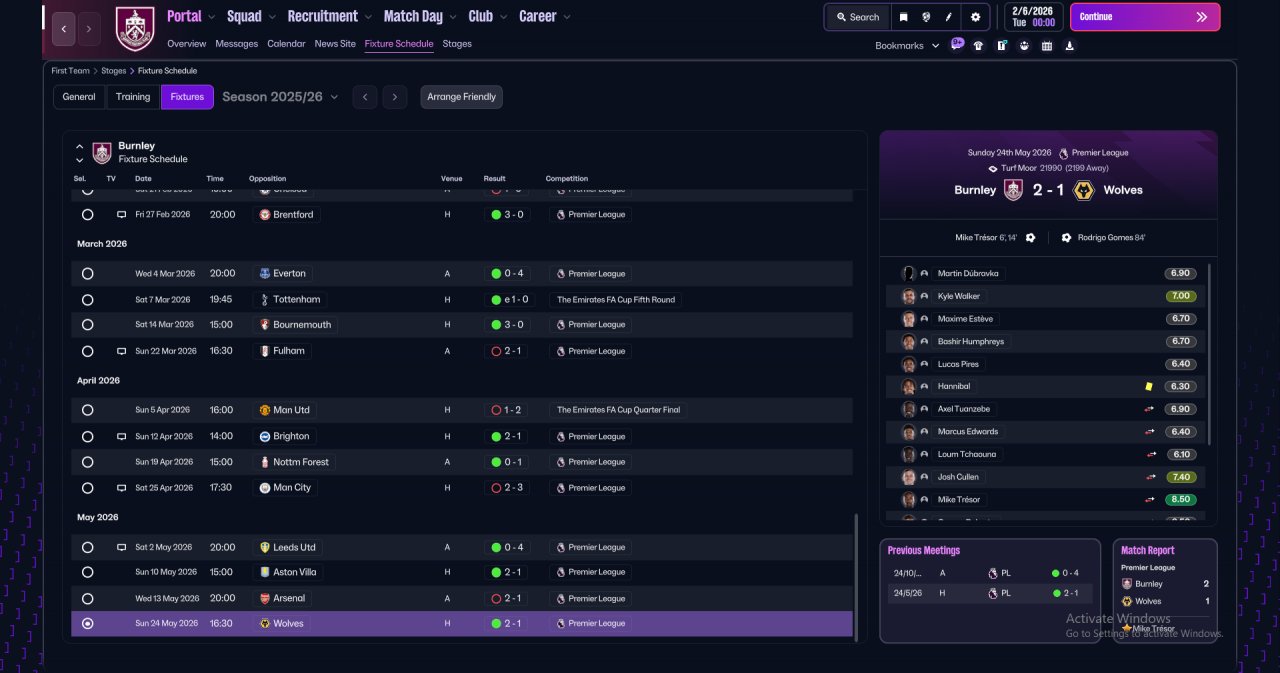Select the Training tab
The width and height of the screenshot is (1280, 673).
pos(133,97)
